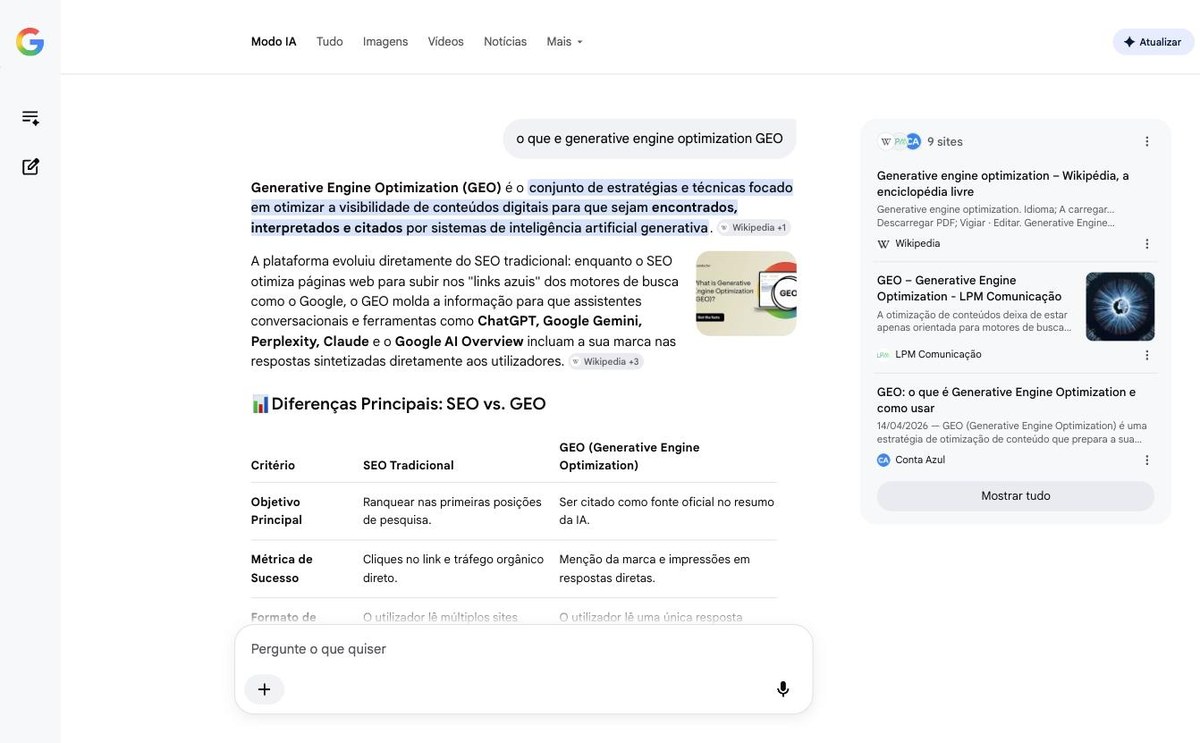Viewport: 1200px width, 743px height.
Task: Open 'GEO: o que é Generative Engine Optimization' link
Action: (1006, 400)
